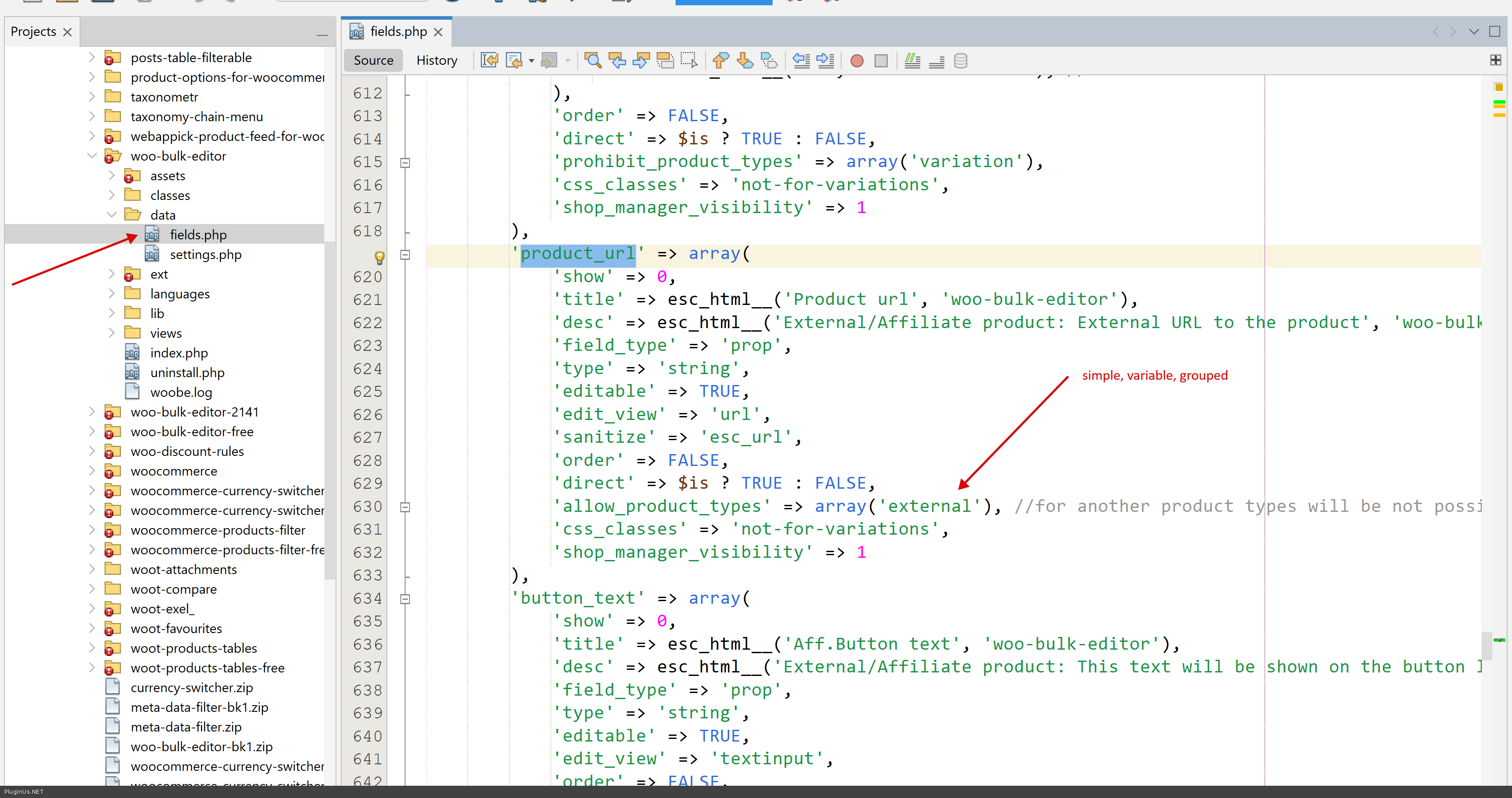Click the Source view button
This screenshot has height=798, width=1512.
coord(373,60)
